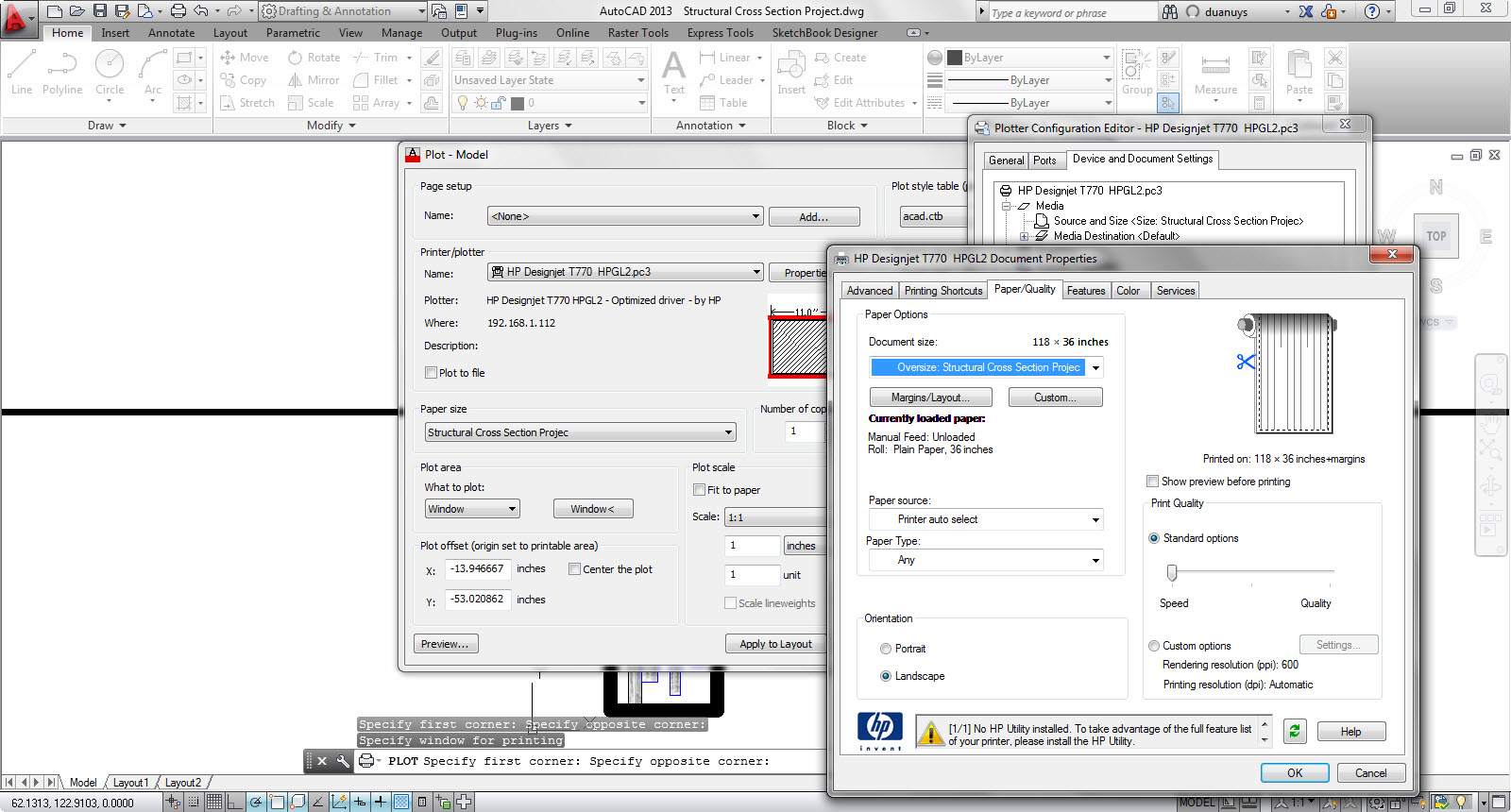The width and height of the screenshot is (1511, 812).
Task: Tick Show preview before printing
Action: (x=1152, y=482)
